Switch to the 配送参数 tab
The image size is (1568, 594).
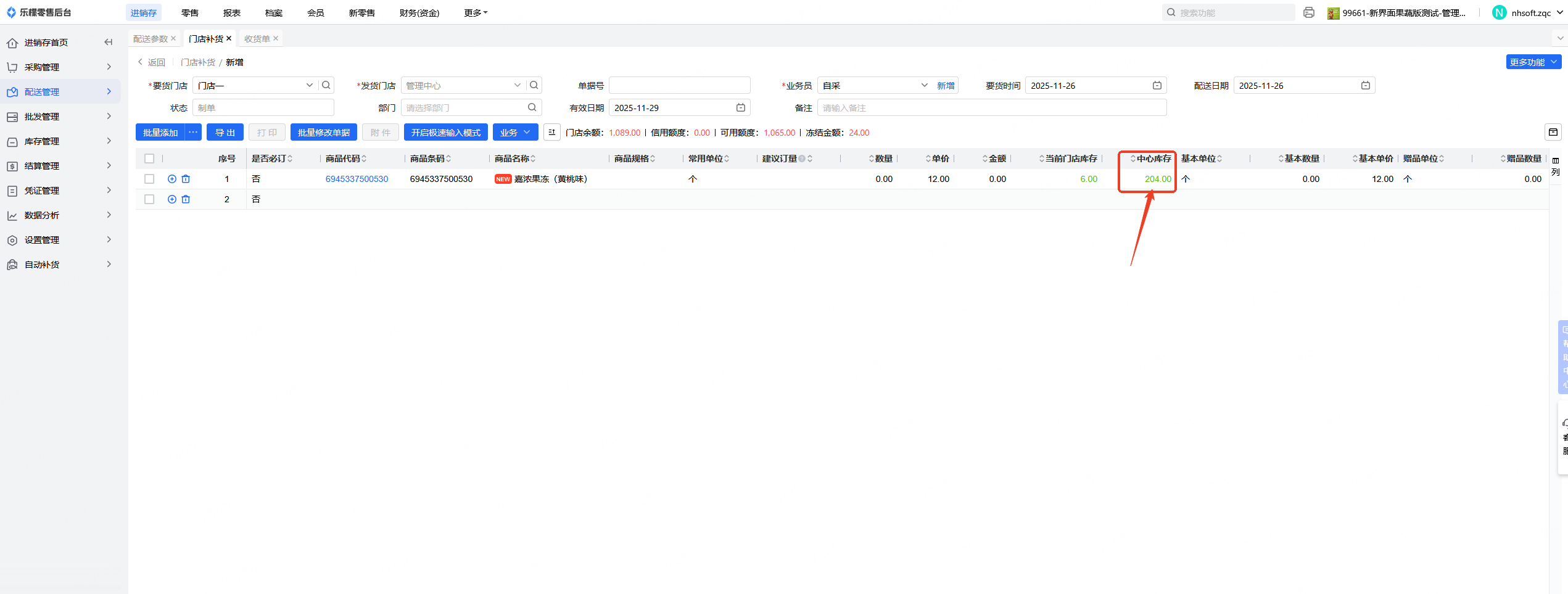pyautogui.click(x=151, y=38)
